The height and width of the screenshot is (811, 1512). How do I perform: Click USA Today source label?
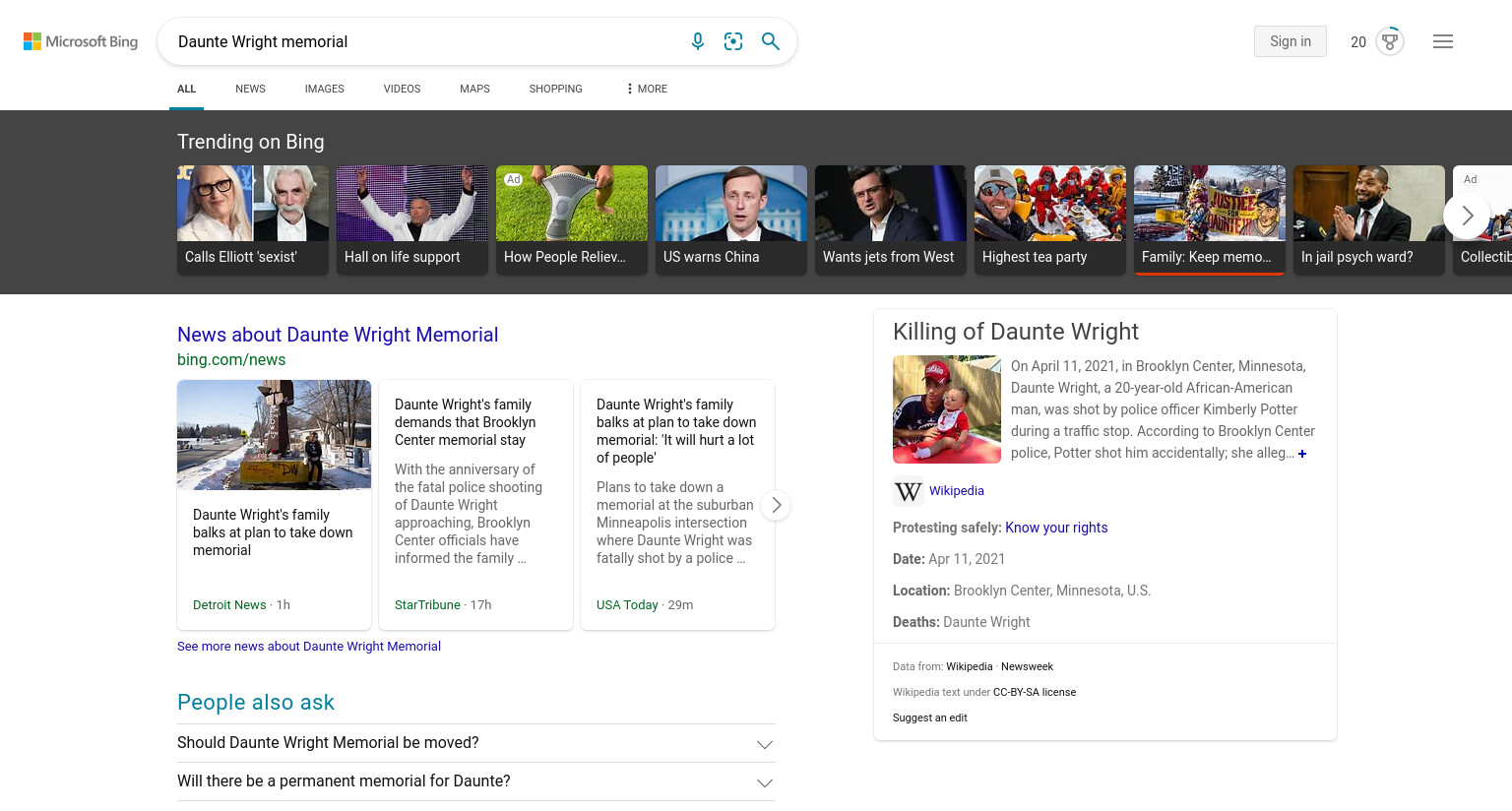click(x=627, y=605)
